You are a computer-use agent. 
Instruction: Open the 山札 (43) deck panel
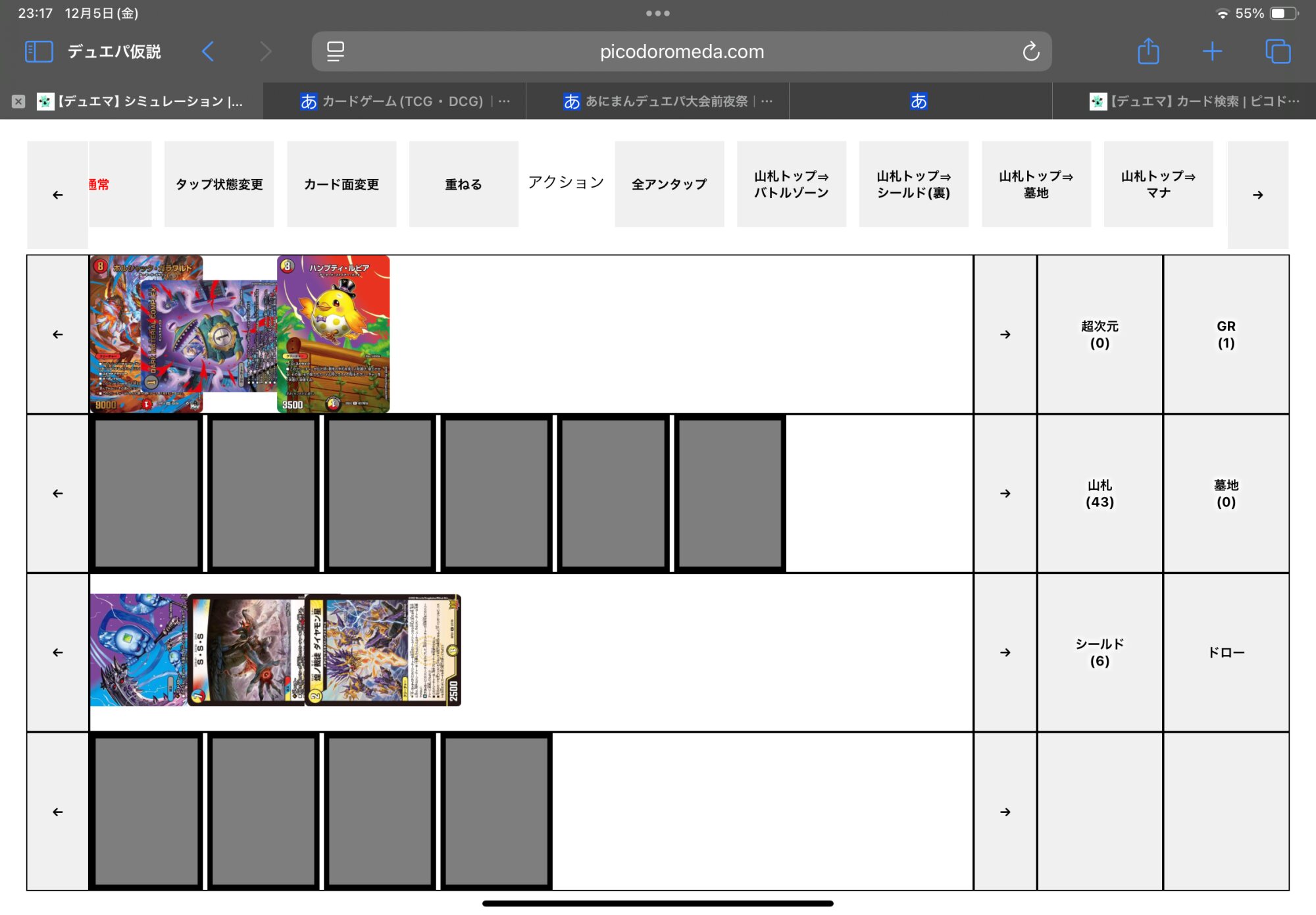coord(1100,494)
